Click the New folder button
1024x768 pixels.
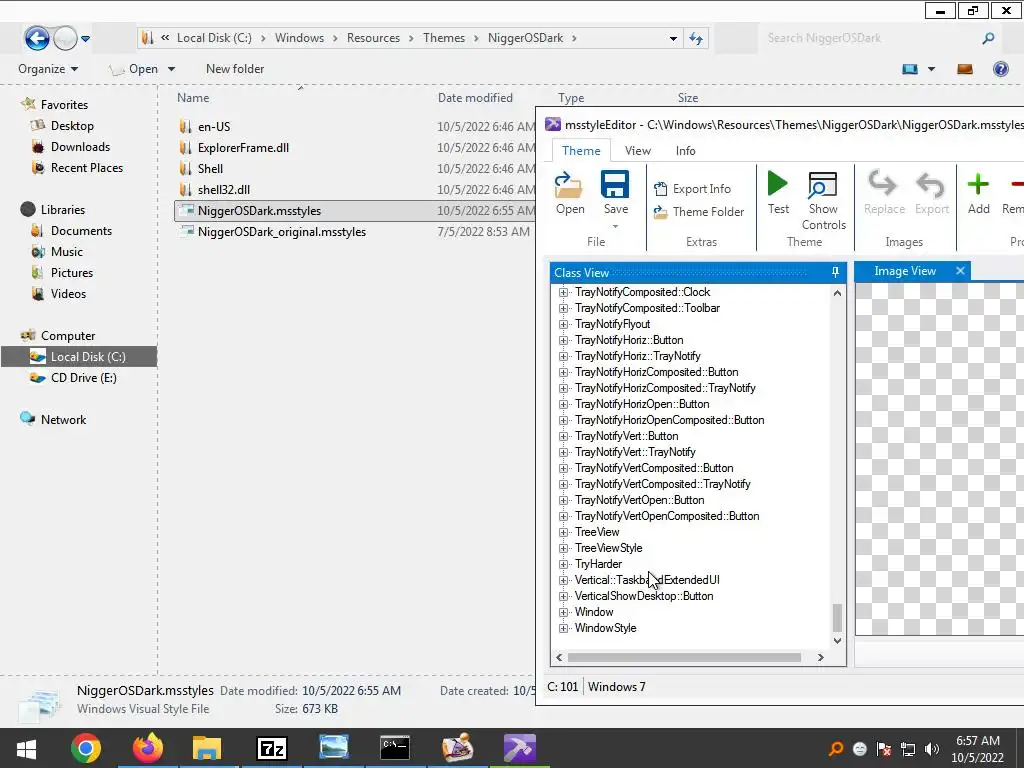234,69
